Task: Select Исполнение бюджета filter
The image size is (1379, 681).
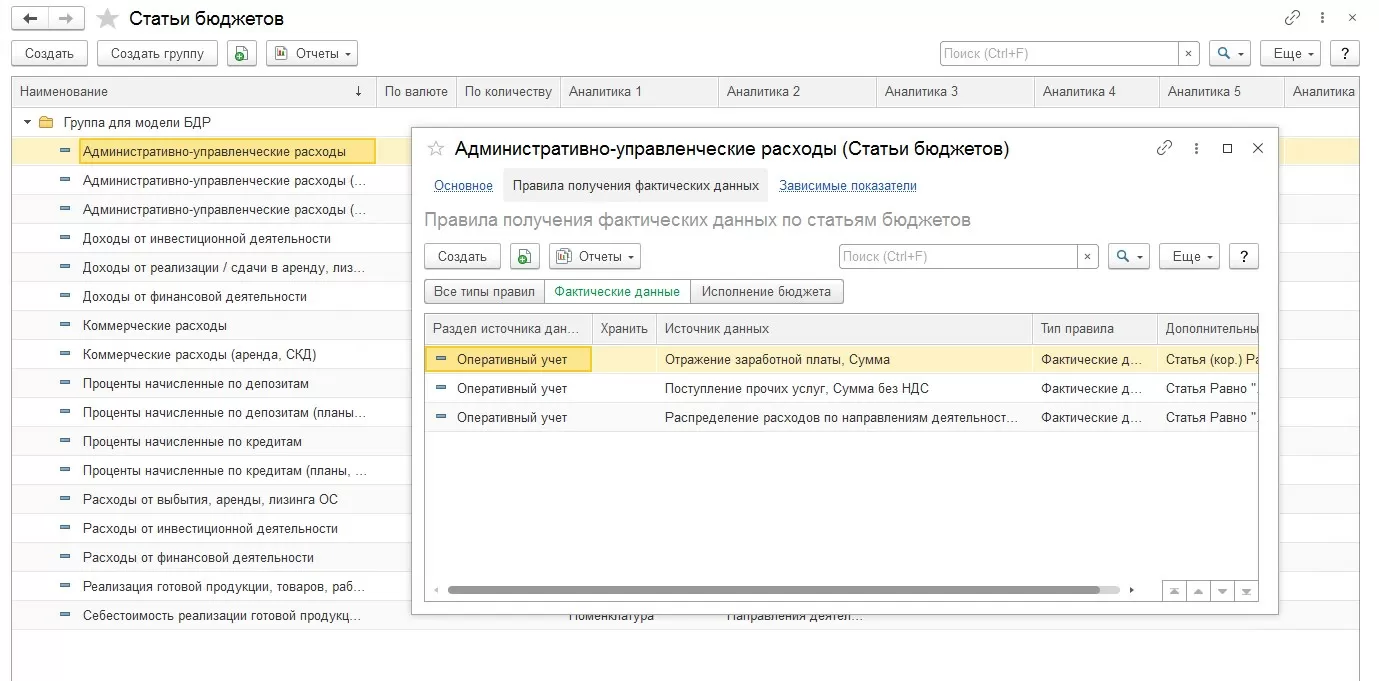Action: (766, 292)
